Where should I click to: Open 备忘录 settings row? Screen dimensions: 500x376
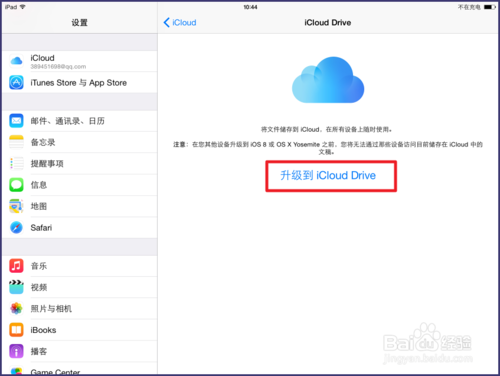(x=80, y=142)
